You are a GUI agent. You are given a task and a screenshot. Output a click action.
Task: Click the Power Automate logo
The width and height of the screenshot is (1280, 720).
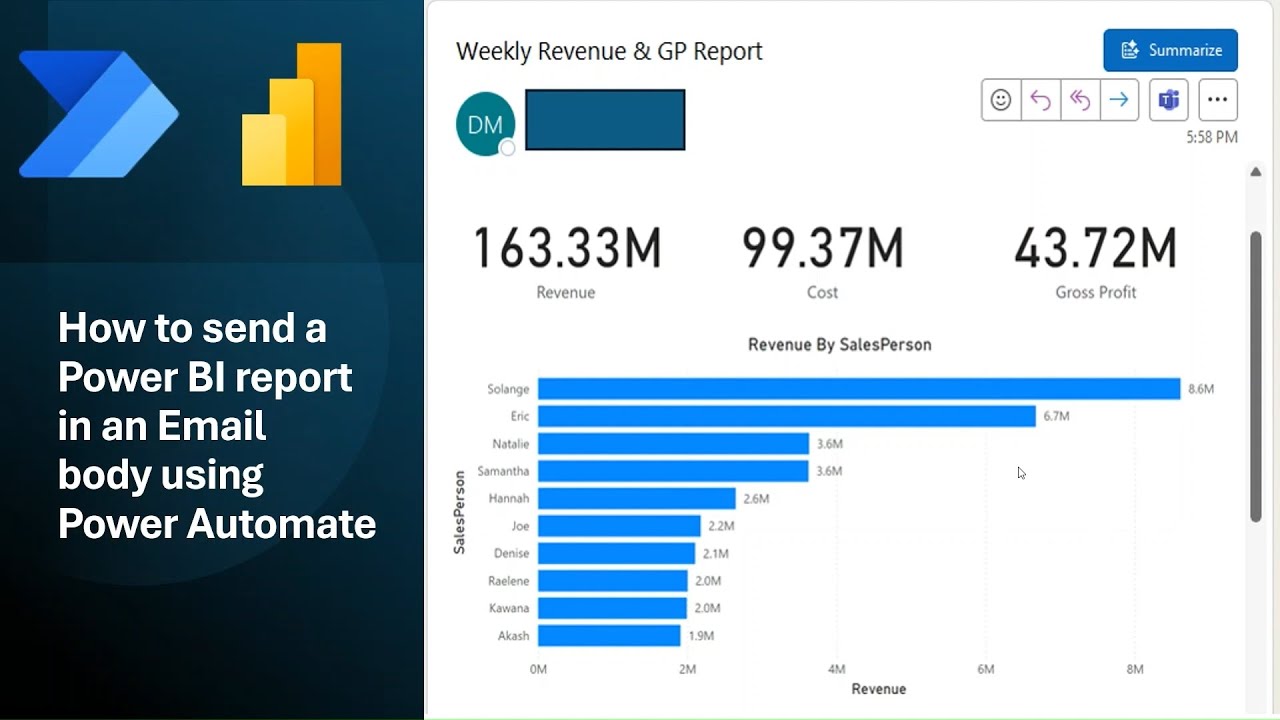point(97,114)
